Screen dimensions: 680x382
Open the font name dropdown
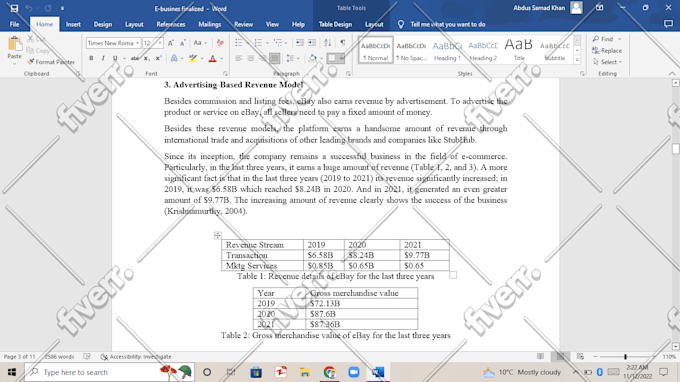137,43
